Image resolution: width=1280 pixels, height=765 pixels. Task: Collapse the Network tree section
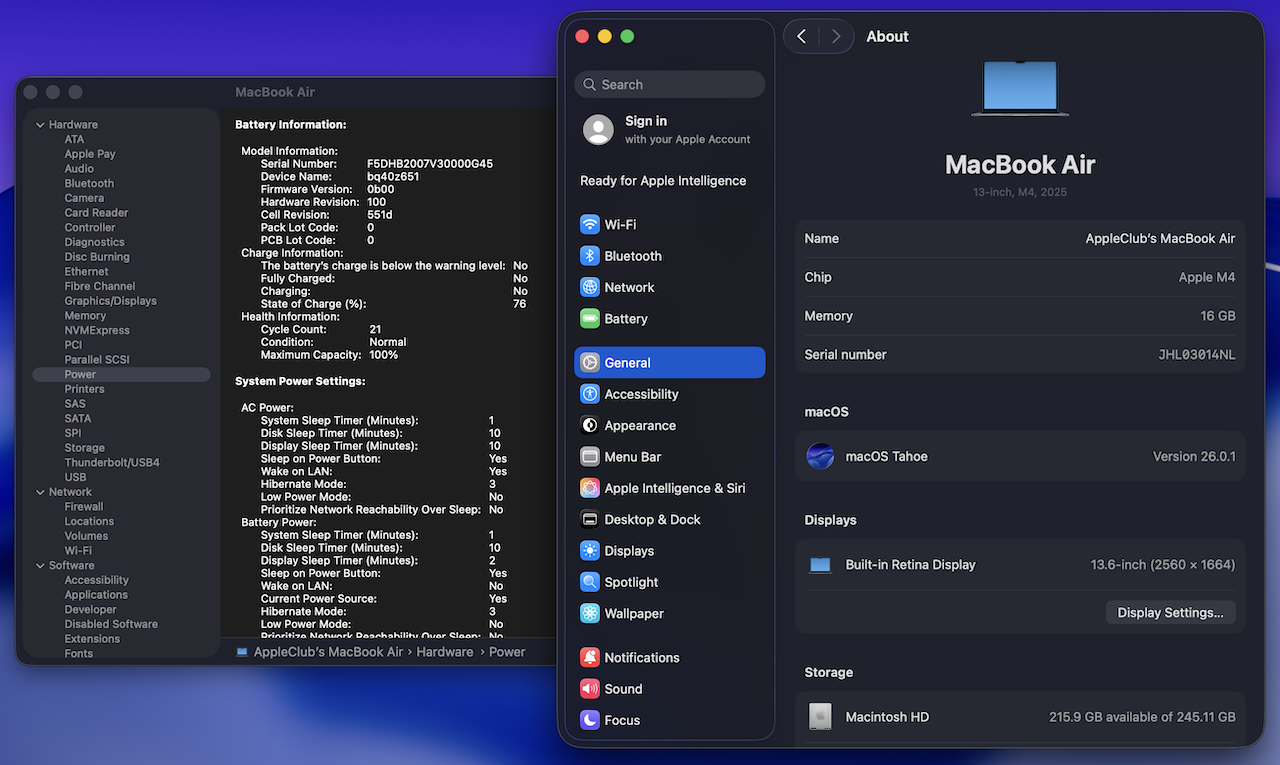[40, 492]
